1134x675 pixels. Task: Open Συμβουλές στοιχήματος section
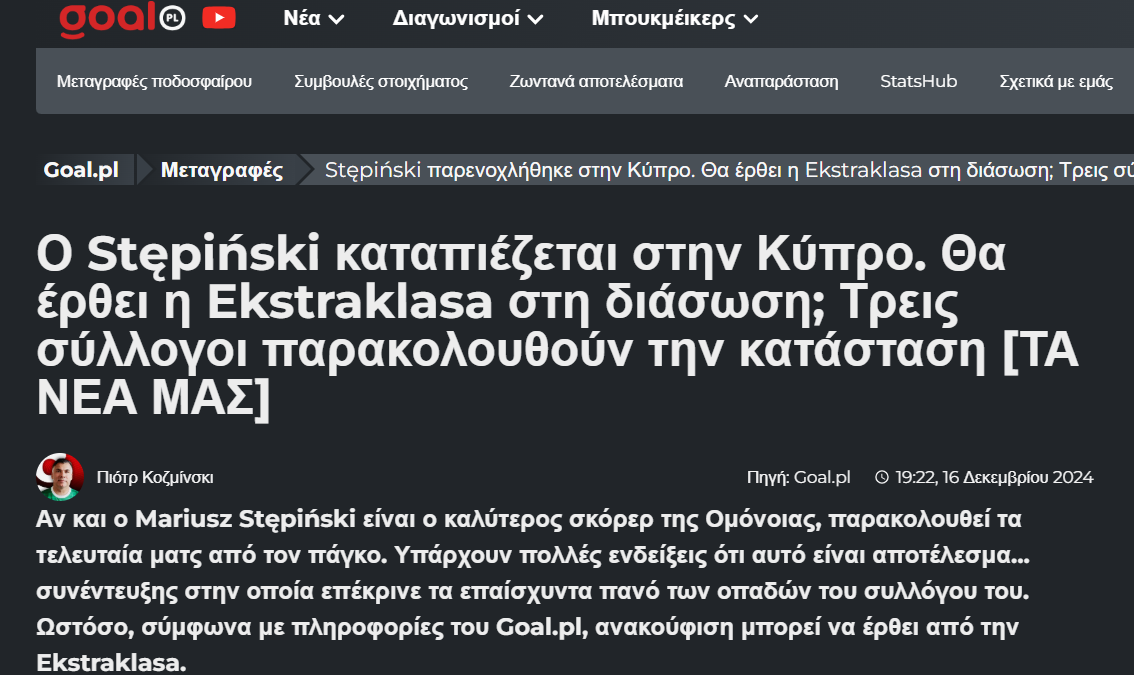coord(381,81)
